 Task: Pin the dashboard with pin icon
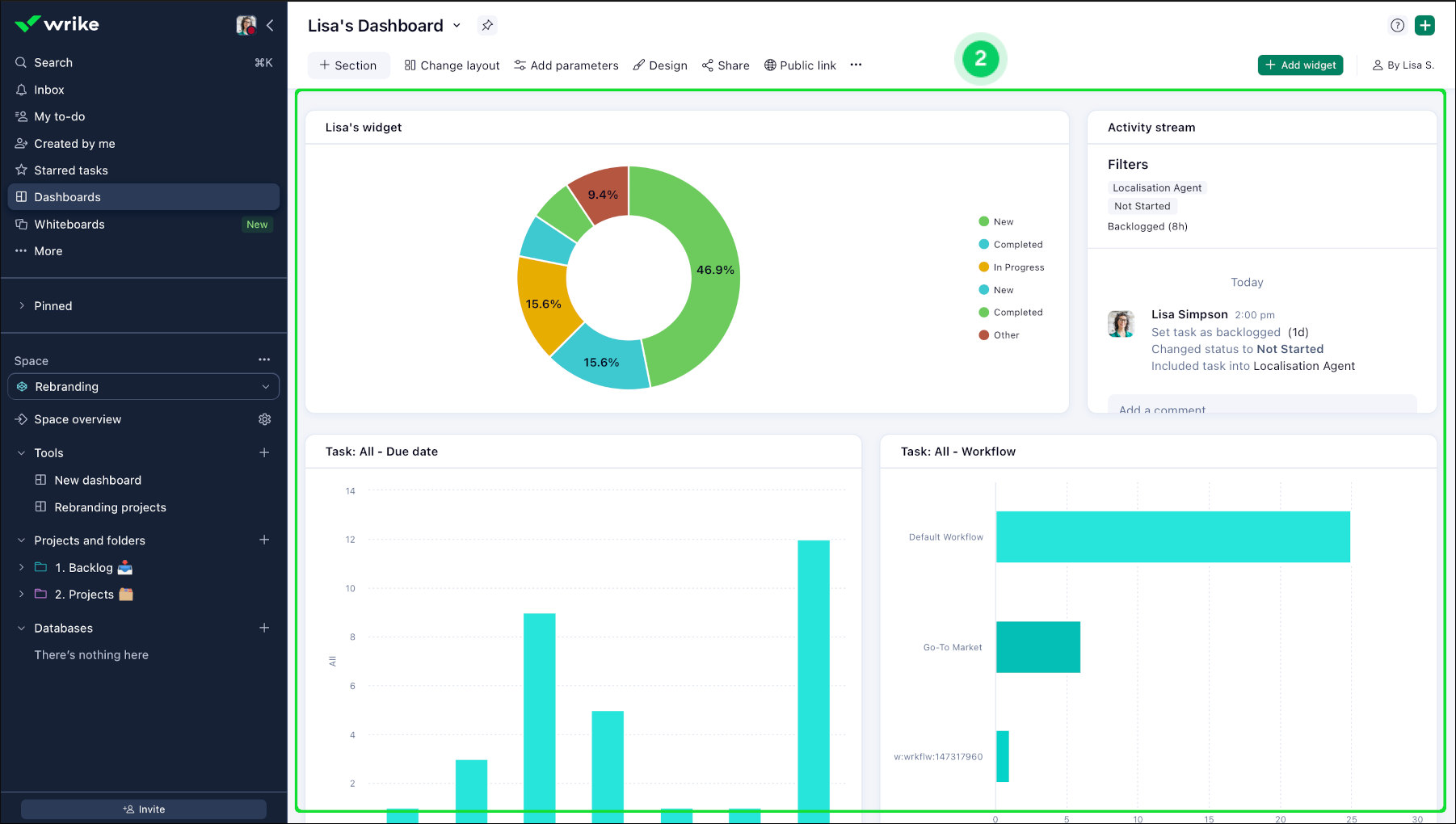(487, 26)
